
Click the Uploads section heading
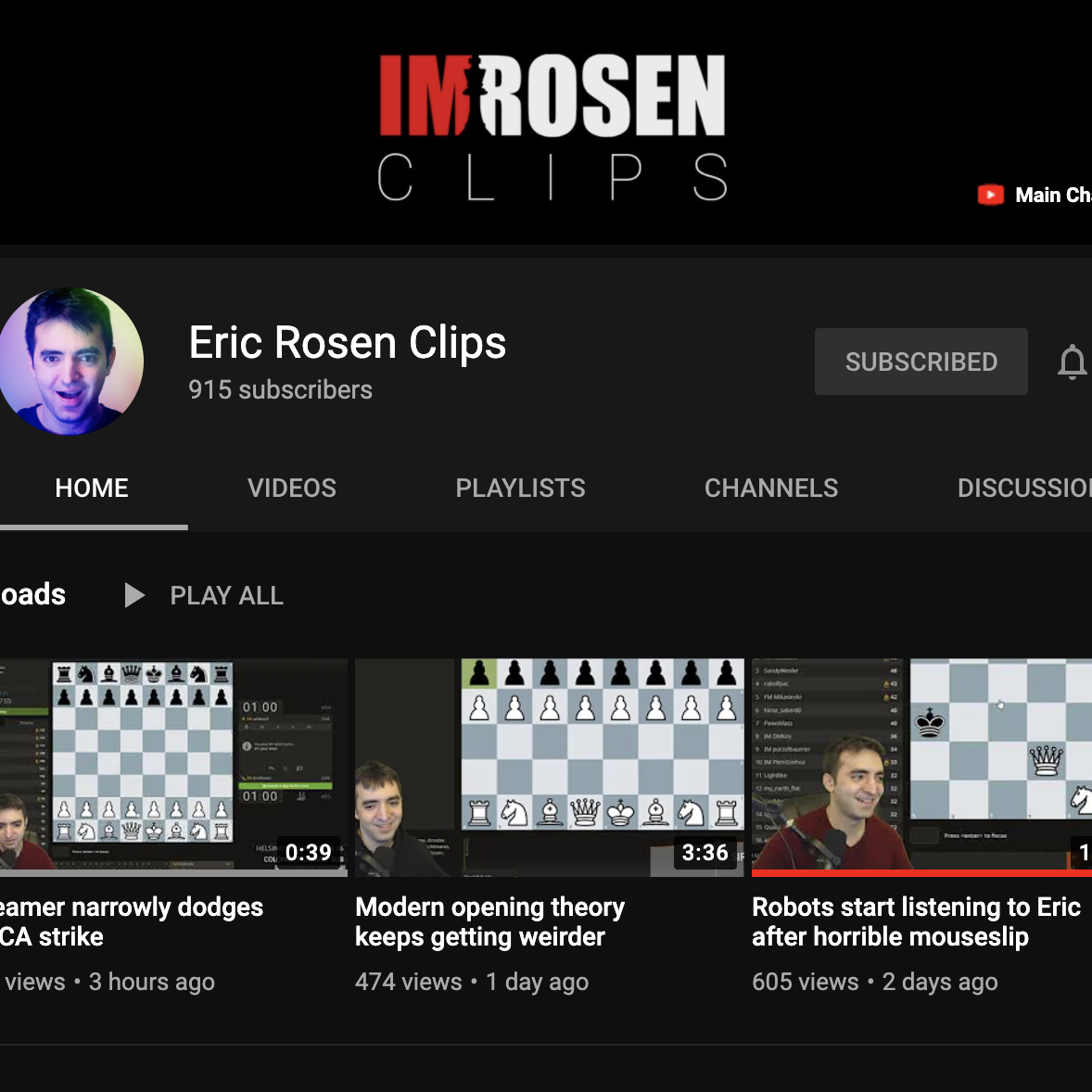(32, 595)
